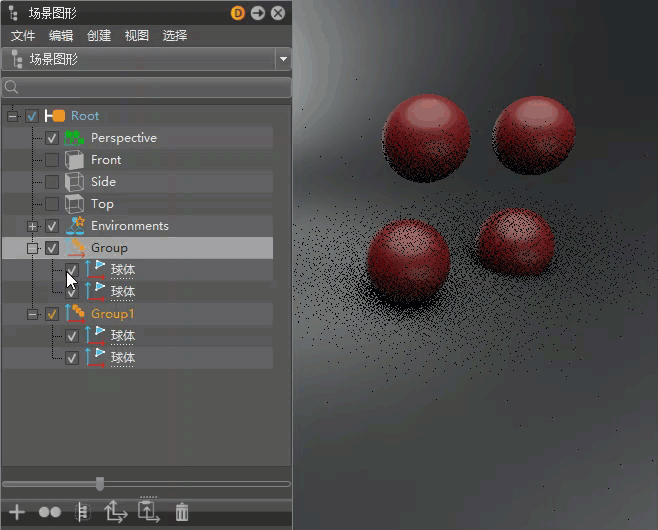Click the orange D dock button in title bar
The image size is (658, 530).
(238, 13)
